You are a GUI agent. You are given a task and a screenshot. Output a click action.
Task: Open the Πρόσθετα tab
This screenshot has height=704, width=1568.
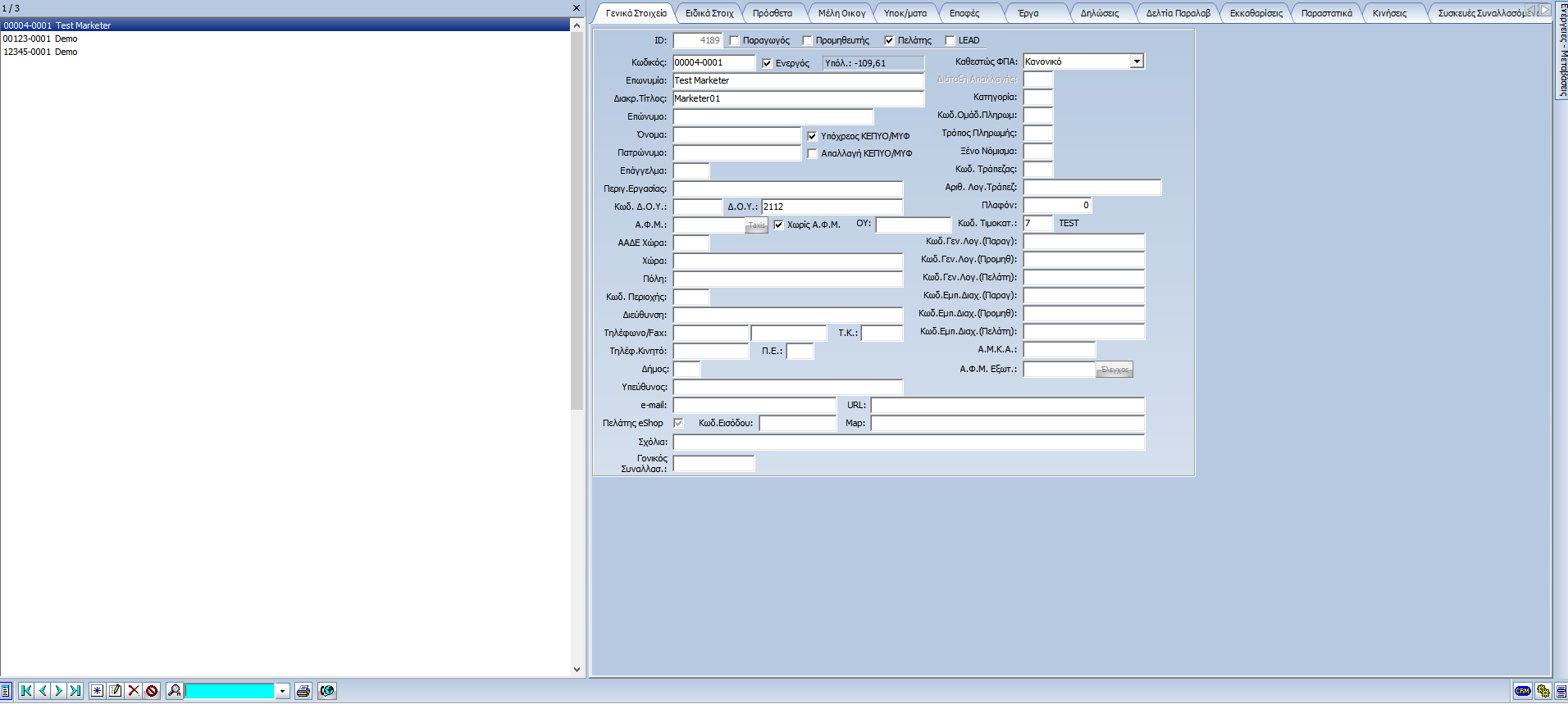point(773,13)
